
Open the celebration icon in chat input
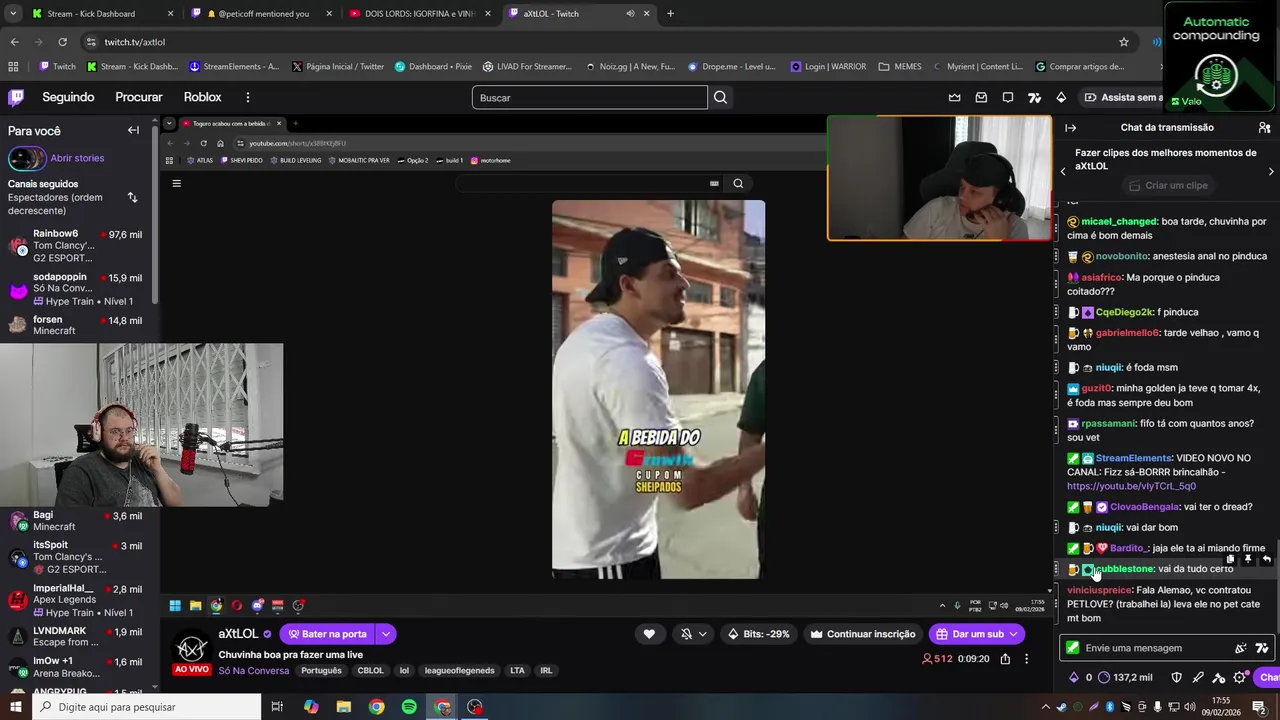click(1241, 648)
